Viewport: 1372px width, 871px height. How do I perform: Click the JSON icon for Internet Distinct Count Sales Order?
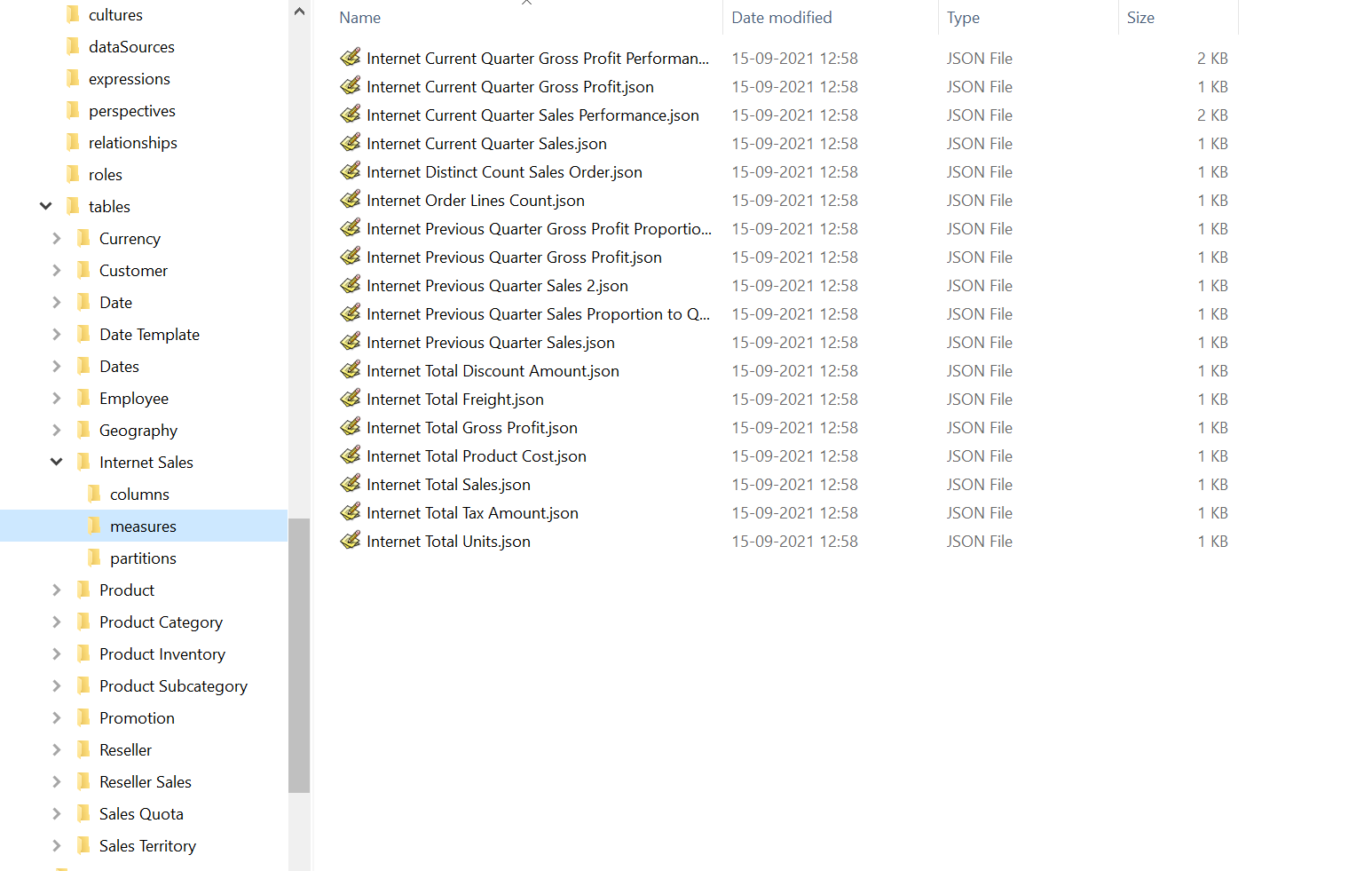[x=350, y=171]
